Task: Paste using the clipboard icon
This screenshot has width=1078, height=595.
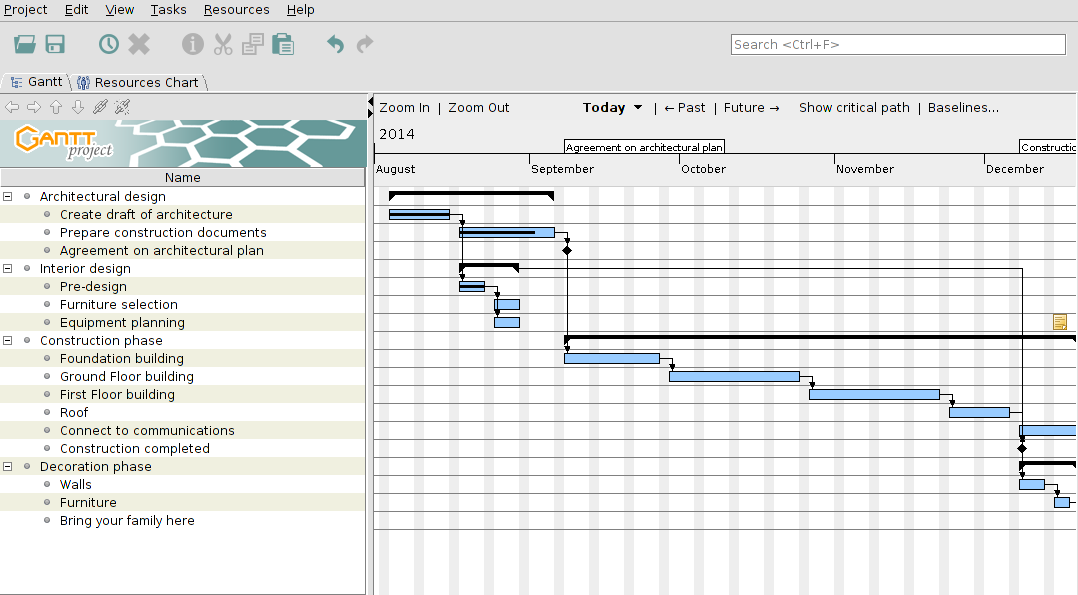Action: [x=283, y=45]
